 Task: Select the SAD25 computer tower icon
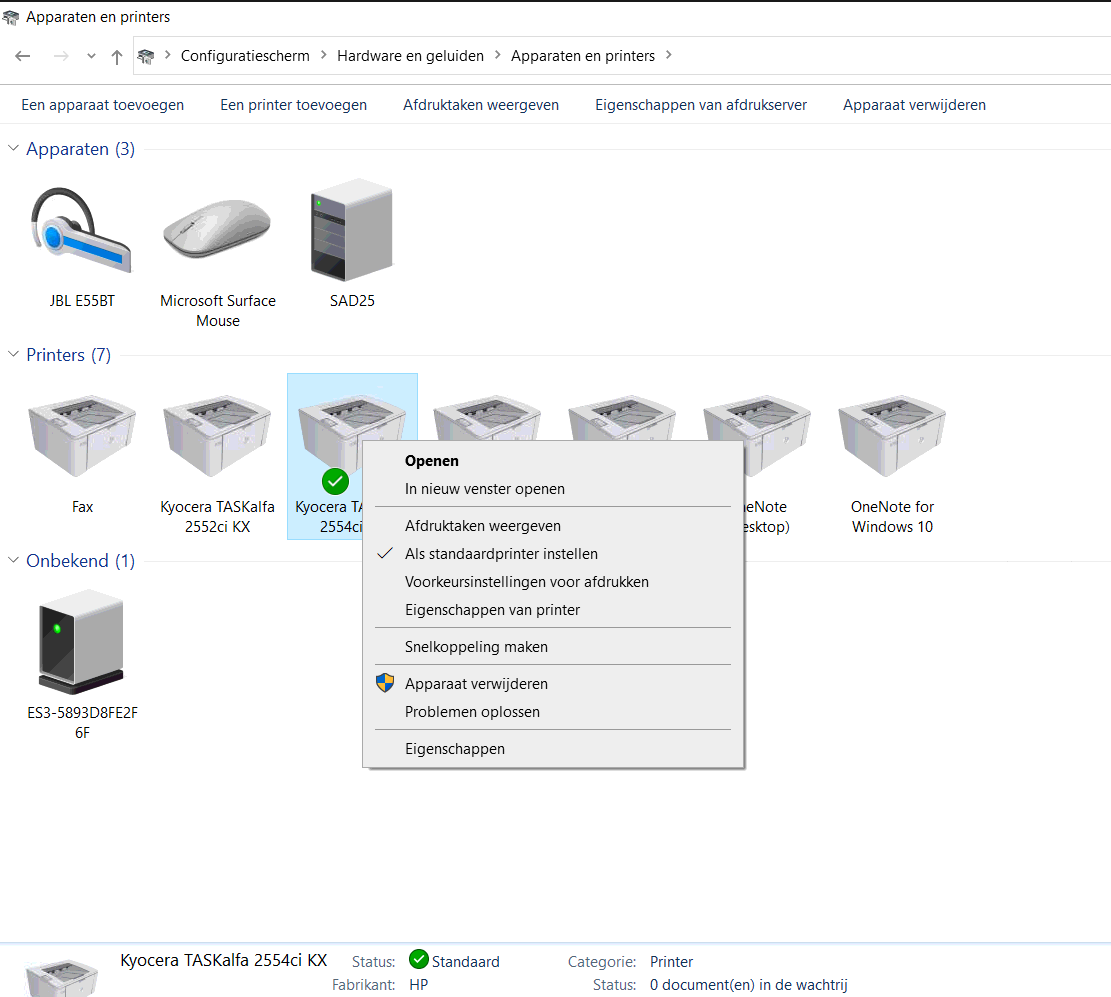[x=352, y=230]
